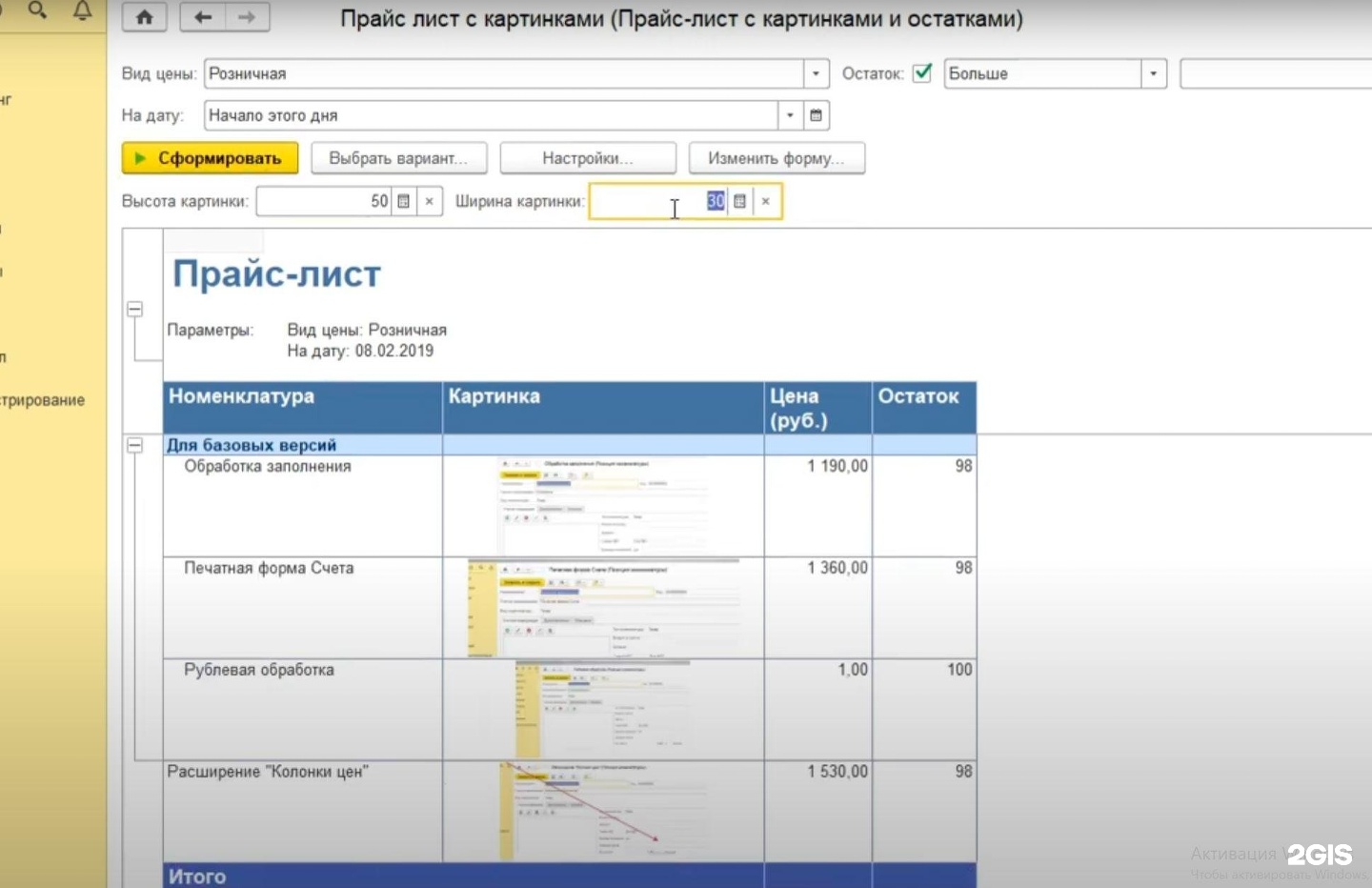
Task: Click the Расширение Колонки цен thumbnail
Action: point(604,812)
